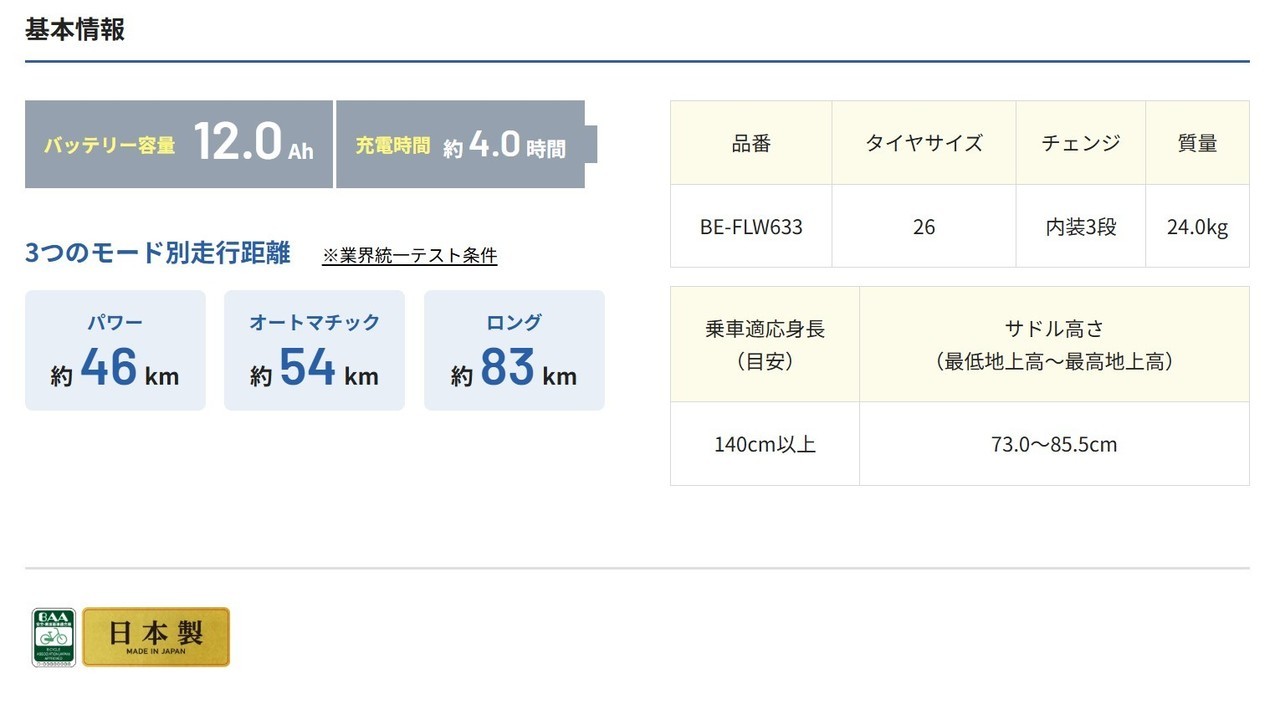Click the 73.0〜85.5cm saddle height cell
The image size is (1280, 715).
click(x=1054, y=444)
